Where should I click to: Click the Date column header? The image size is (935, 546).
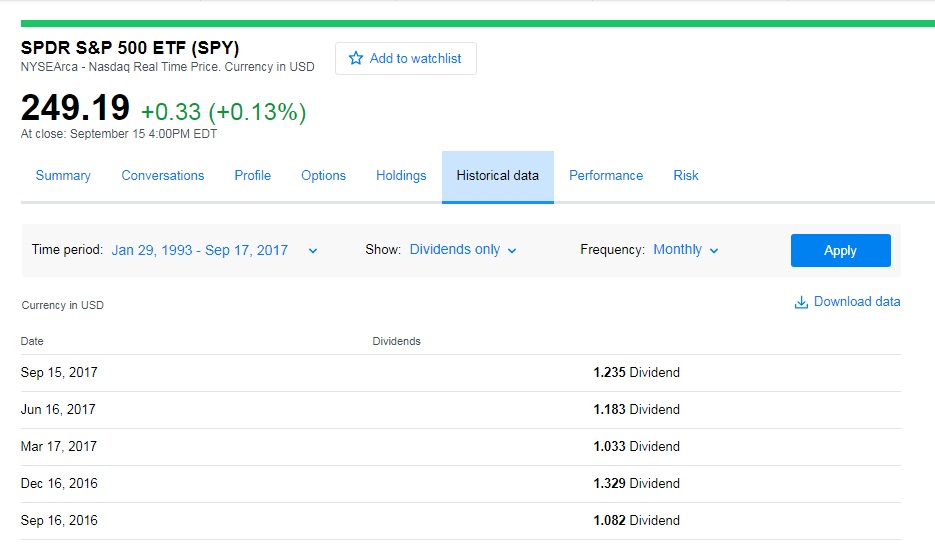tap(32, 342)
